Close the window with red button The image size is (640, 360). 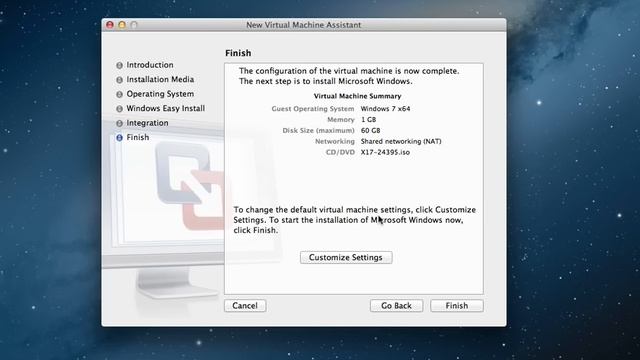tap(110, 25)
